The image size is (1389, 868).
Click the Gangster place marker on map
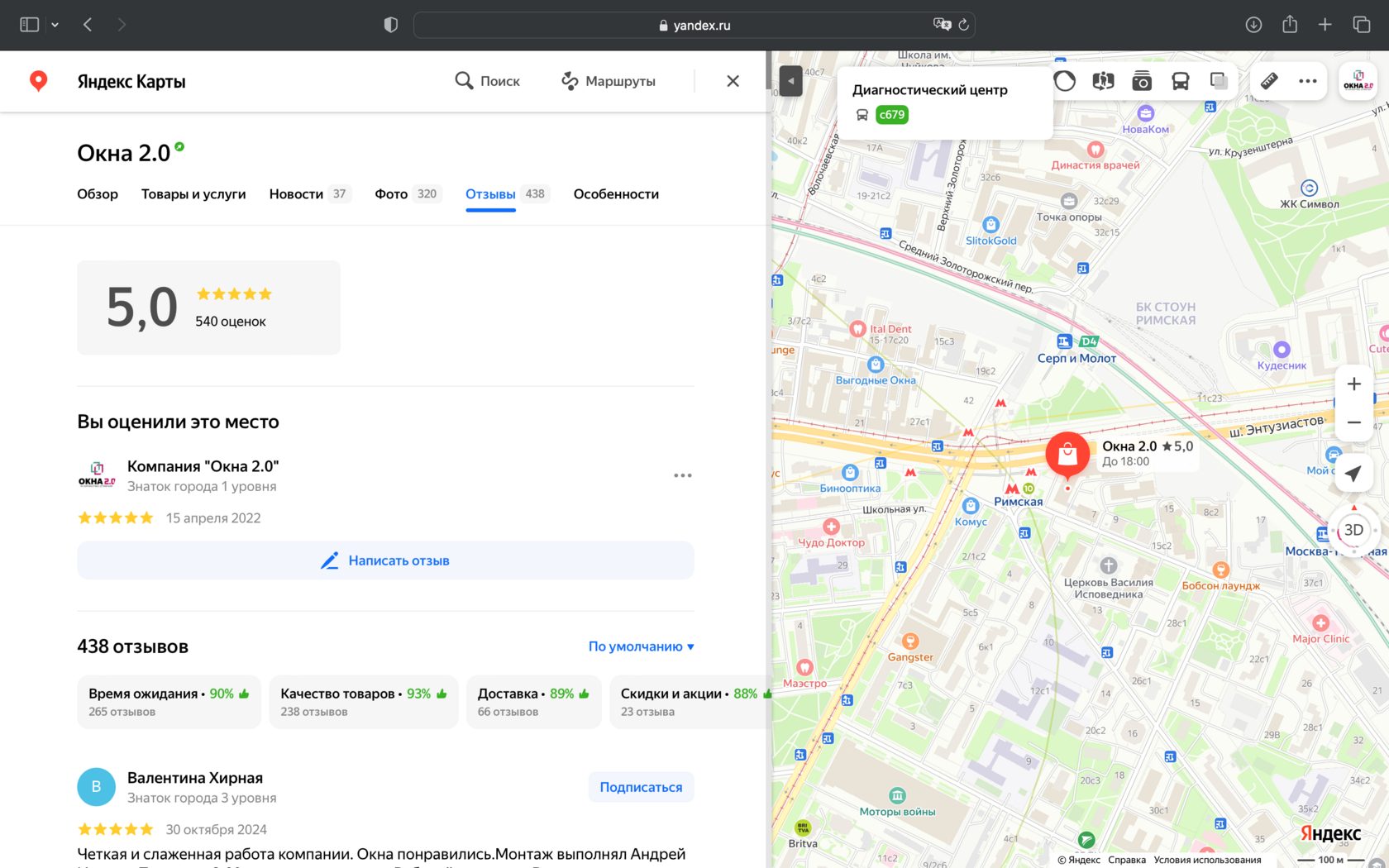click(x=910, y=649)
